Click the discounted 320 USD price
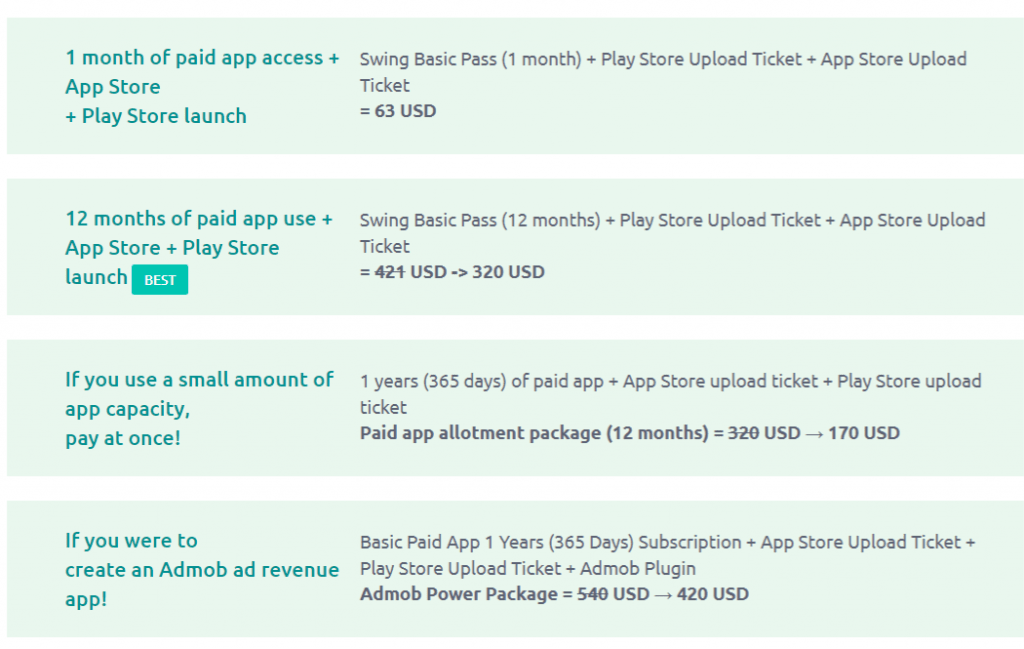Image resolution: width=1024 pixels, height=649 pixels. pyautogui.click(x=508, y=272)
